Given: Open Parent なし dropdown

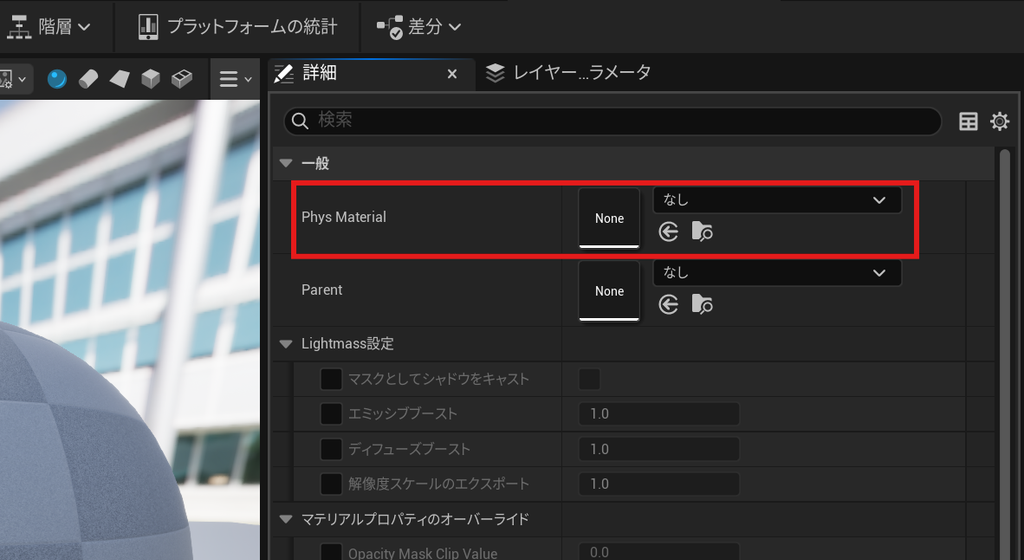Looking at the screenshot, I should 777,273.
